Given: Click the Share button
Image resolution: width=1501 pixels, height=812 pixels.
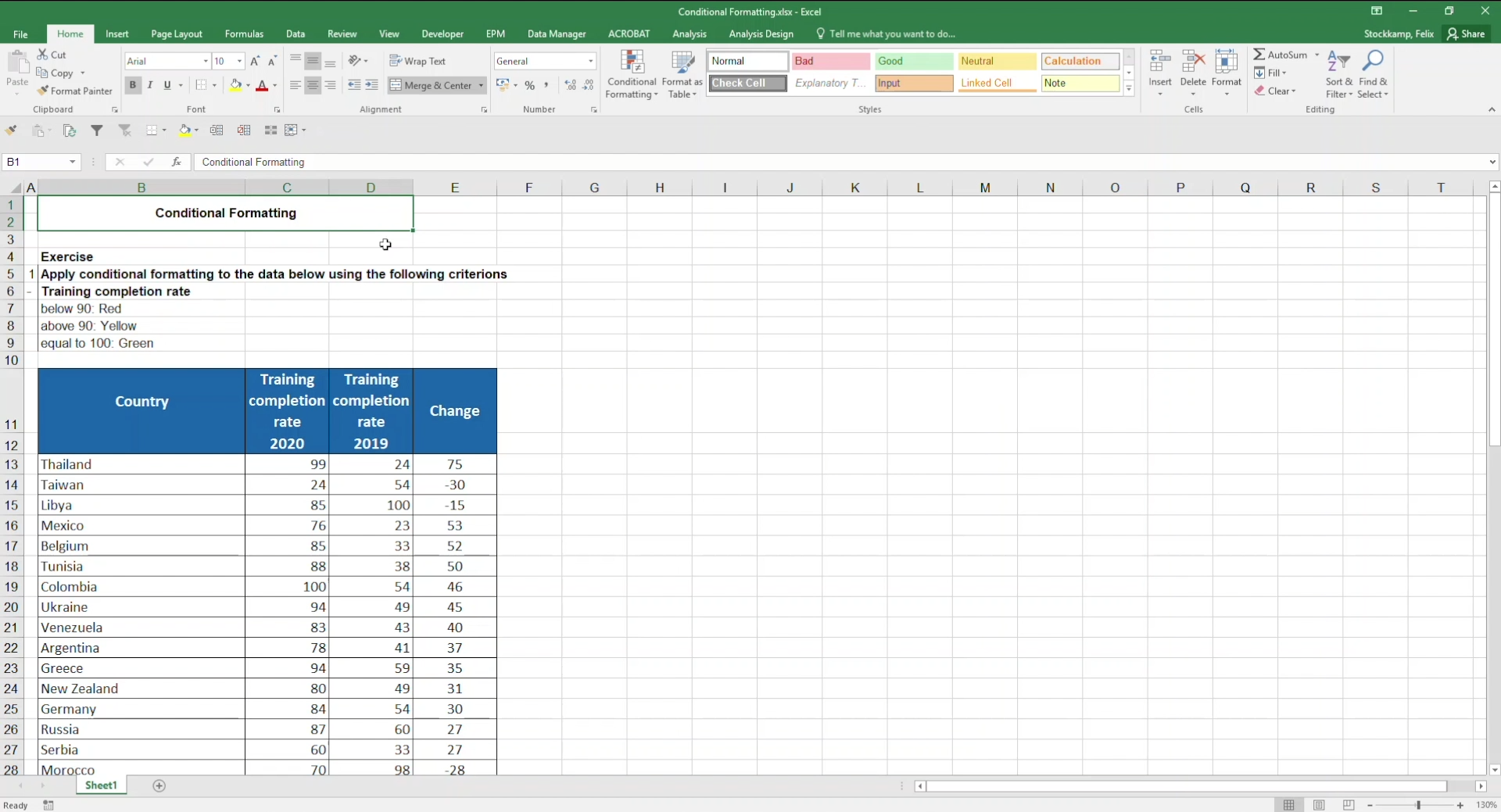Looking at the screenshot, I should 1466,34.
